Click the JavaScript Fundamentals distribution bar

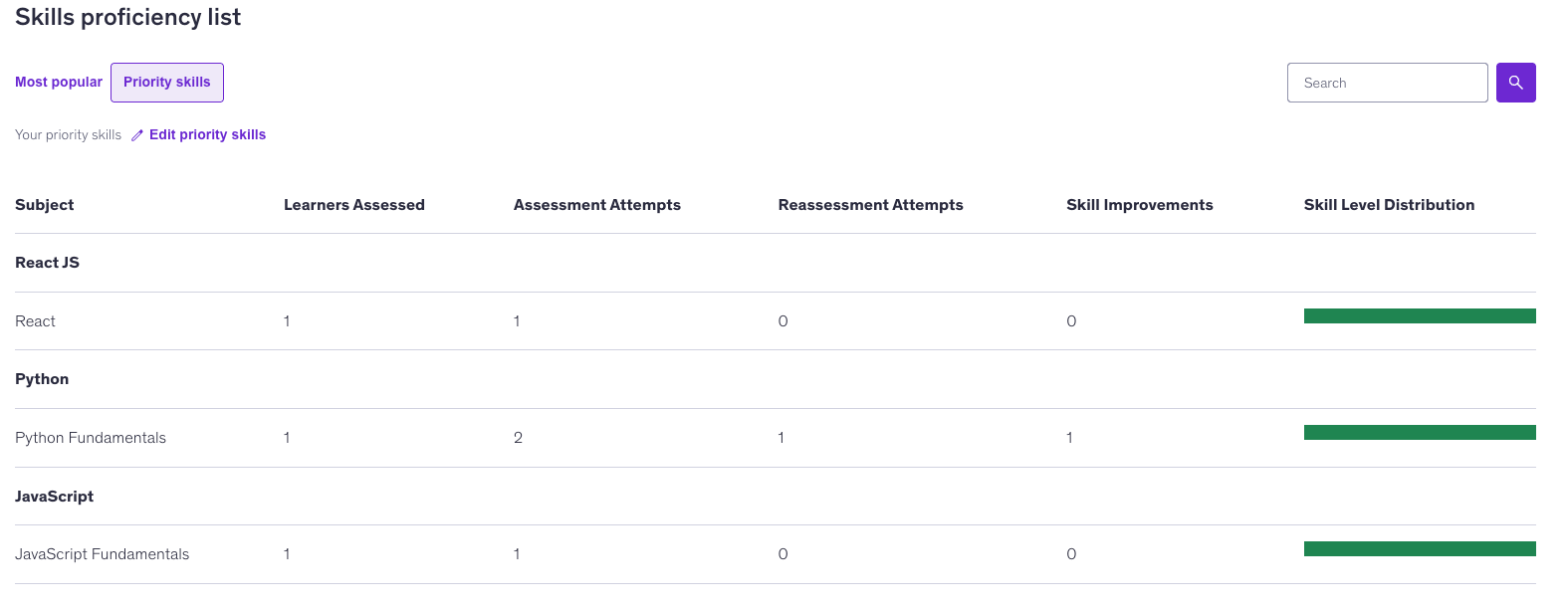point(1420,549)
